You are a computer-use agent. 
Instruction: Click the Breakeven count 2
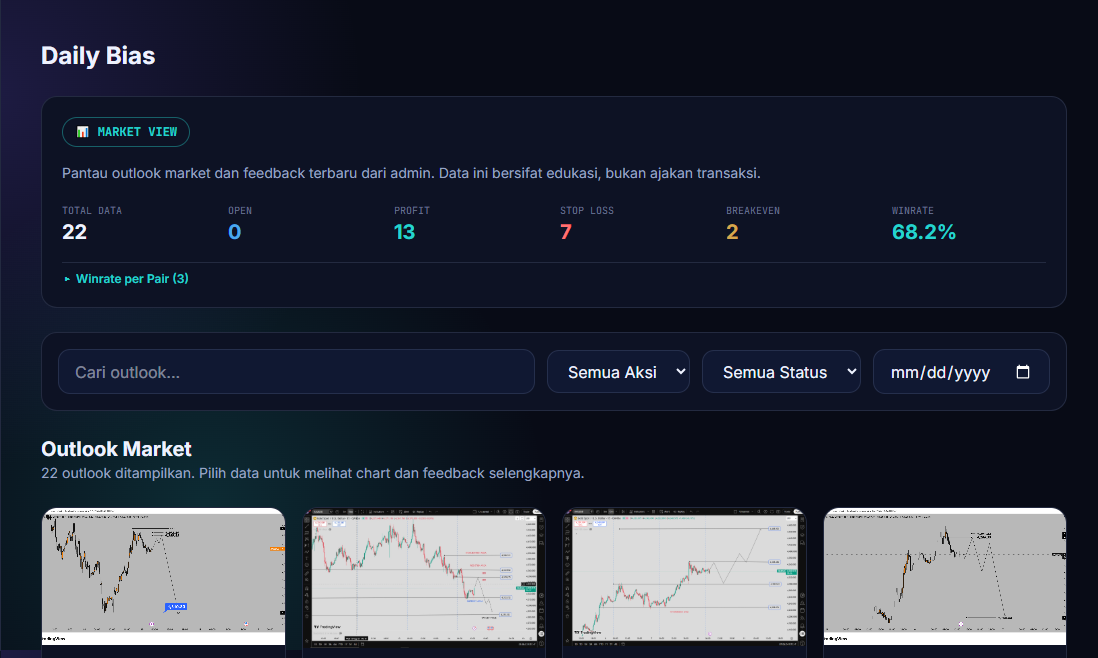(732, 232)
